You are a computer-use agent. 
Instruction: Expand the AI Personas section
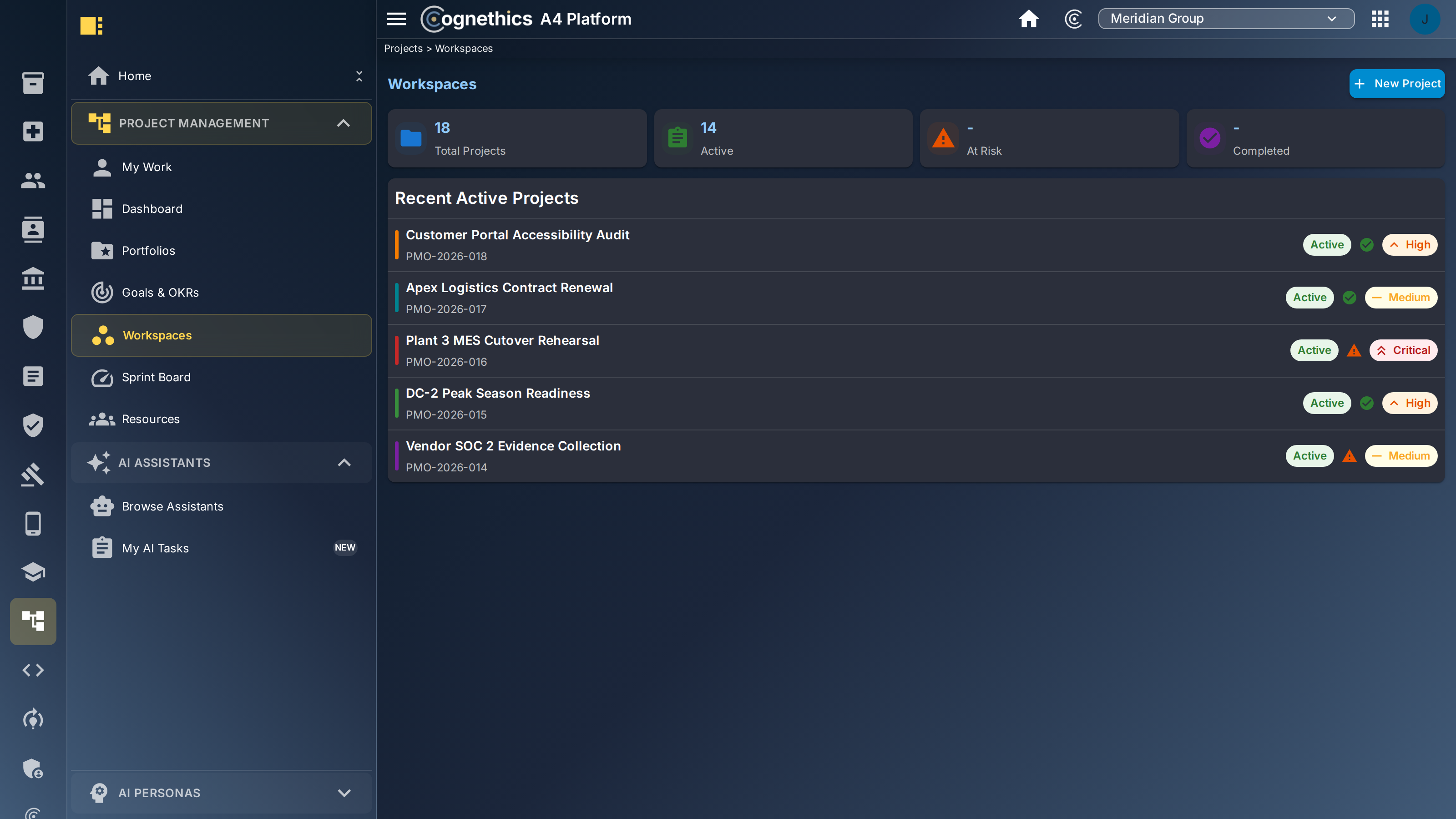coord(222,793)
